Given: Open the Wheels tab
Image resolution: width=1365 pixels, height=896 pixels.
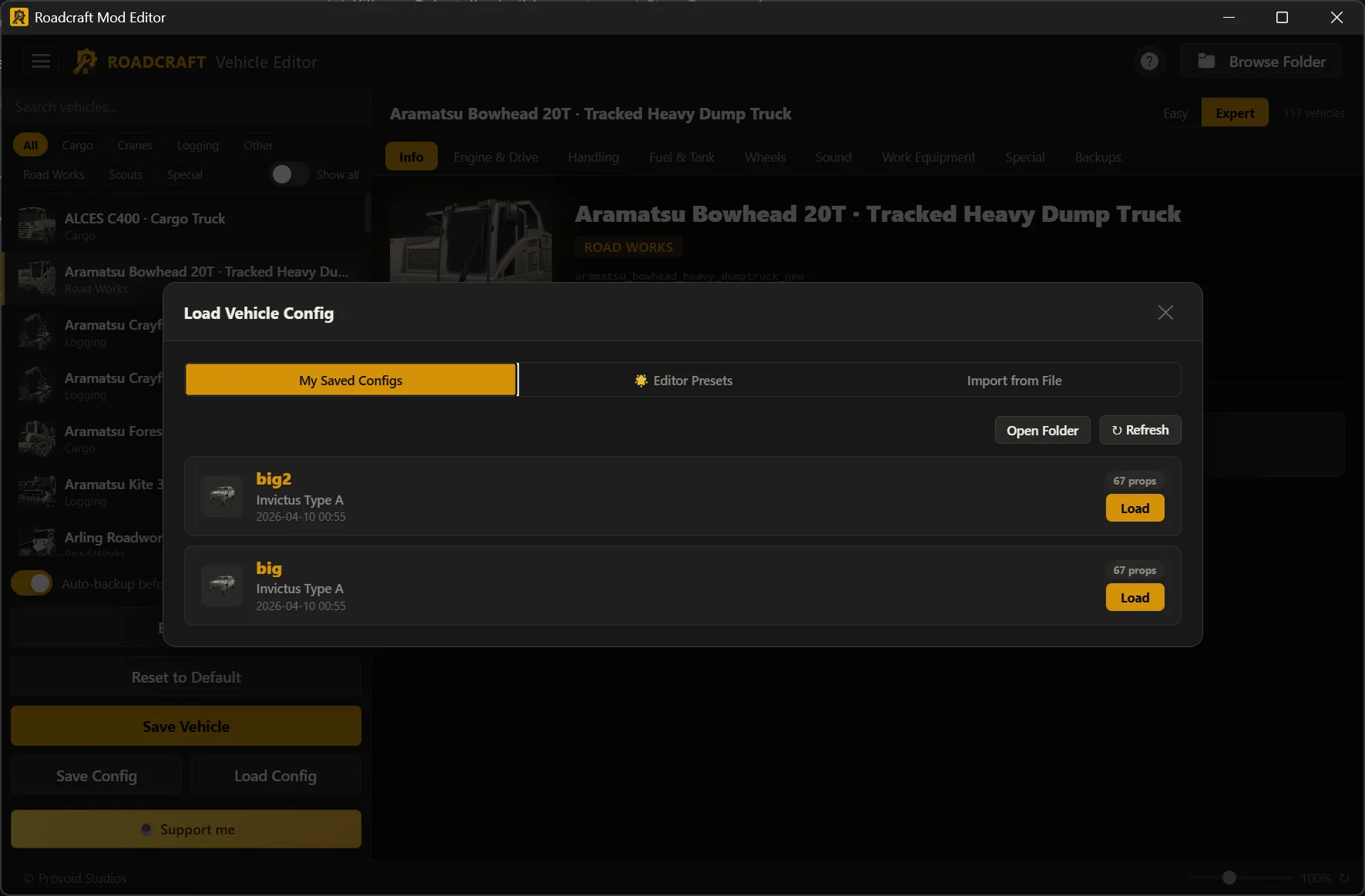Looking at the screenshot, I should pyautogui.click(x=765, y=156).
